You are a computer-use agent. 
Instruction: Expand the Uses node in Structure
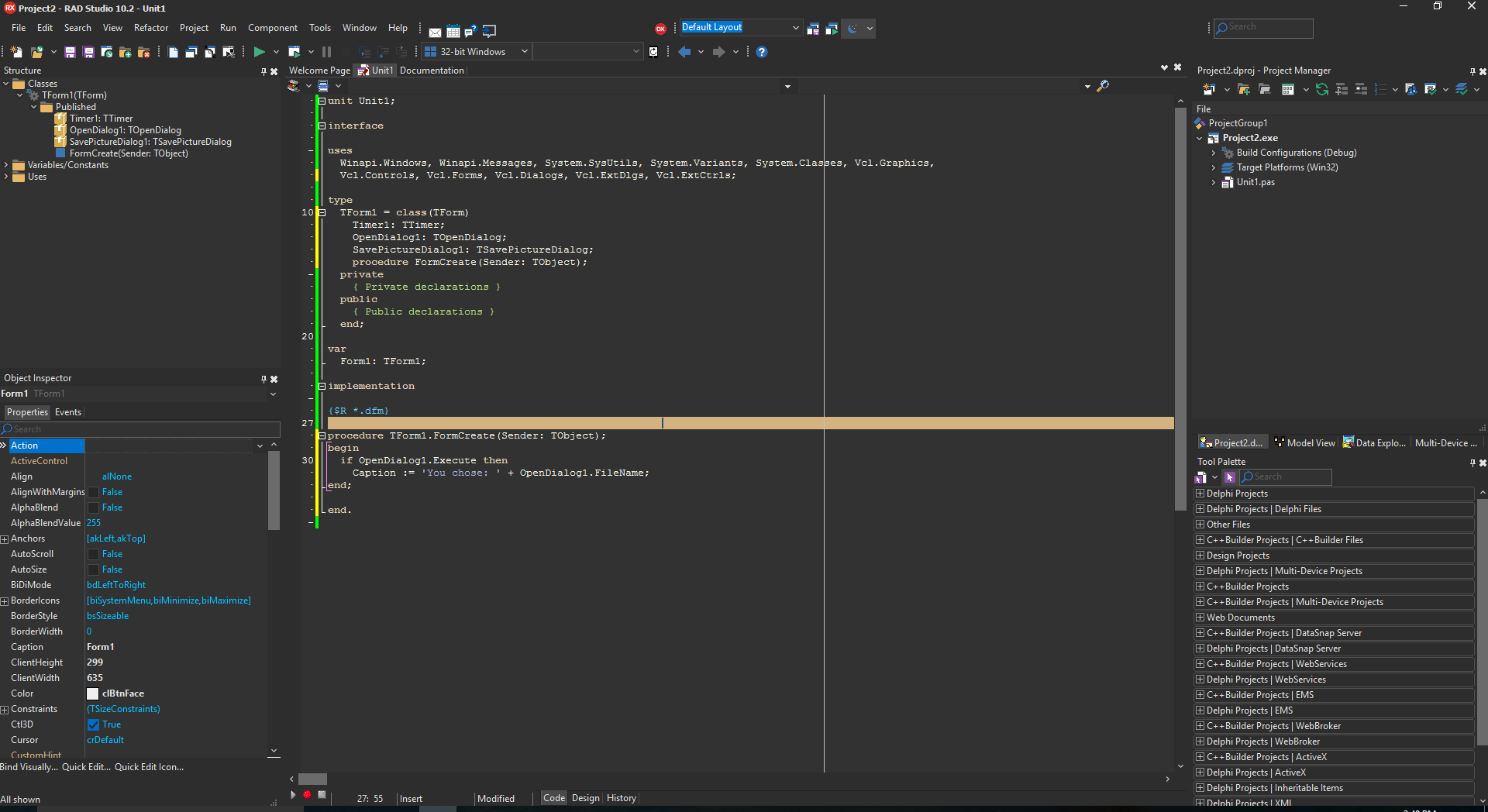6,177
